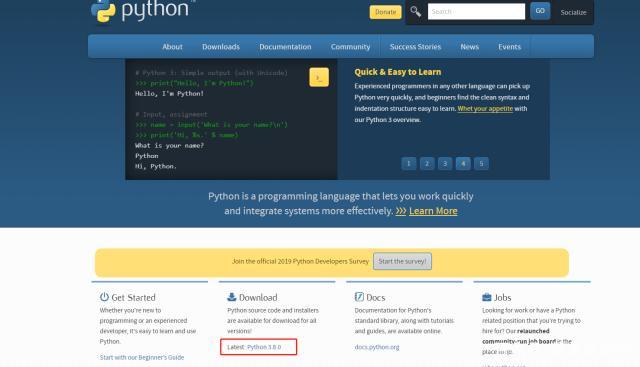Click the Docs document icon
Image resolution: width=640 pixels, height=367 pixels.
(x=359, y=297)
